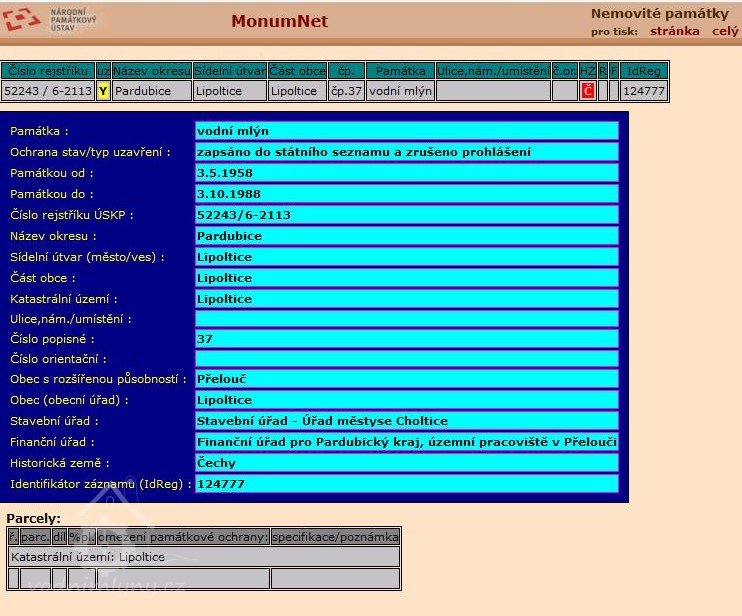
Task: Open the 'celý' print link
Action: [x=725, y=31]
